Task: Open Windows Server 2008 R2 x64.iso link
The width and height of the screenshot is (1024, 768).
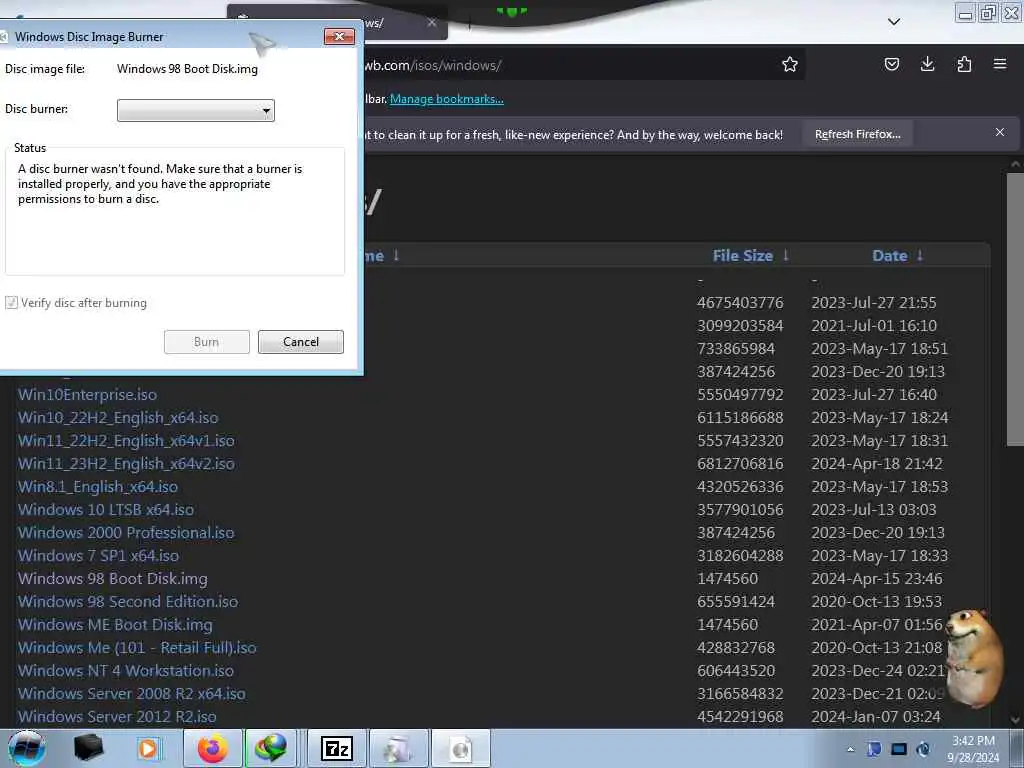Action: [131, 693]
